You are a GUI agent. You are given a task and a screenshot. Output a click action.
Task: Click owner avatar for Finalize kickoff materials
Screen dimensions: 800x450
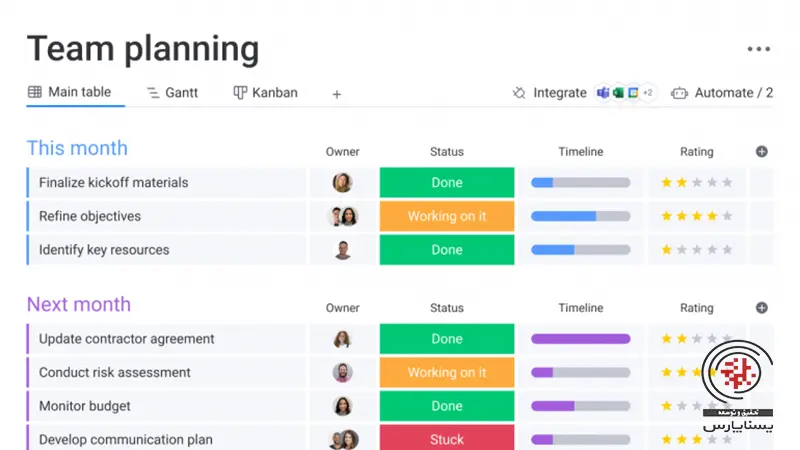click(x=342, y=183)
